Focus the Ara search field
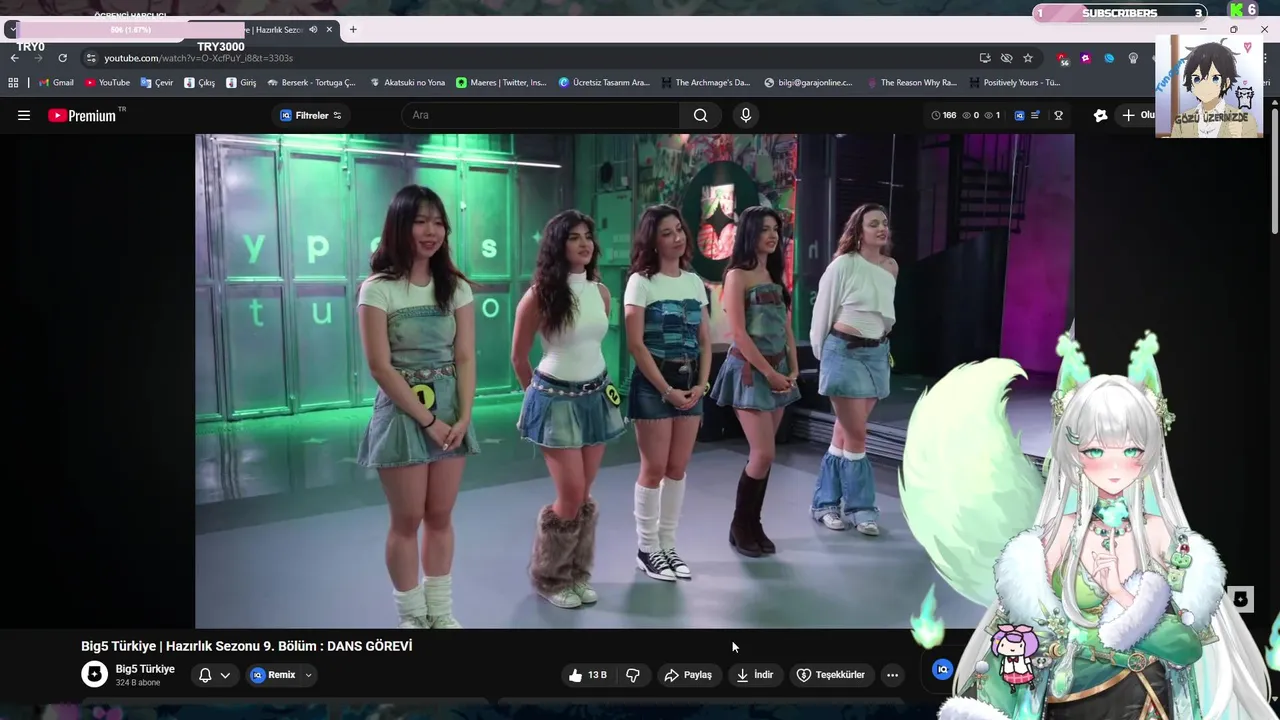Viewport: 1280px width, 720px height. 541,115
